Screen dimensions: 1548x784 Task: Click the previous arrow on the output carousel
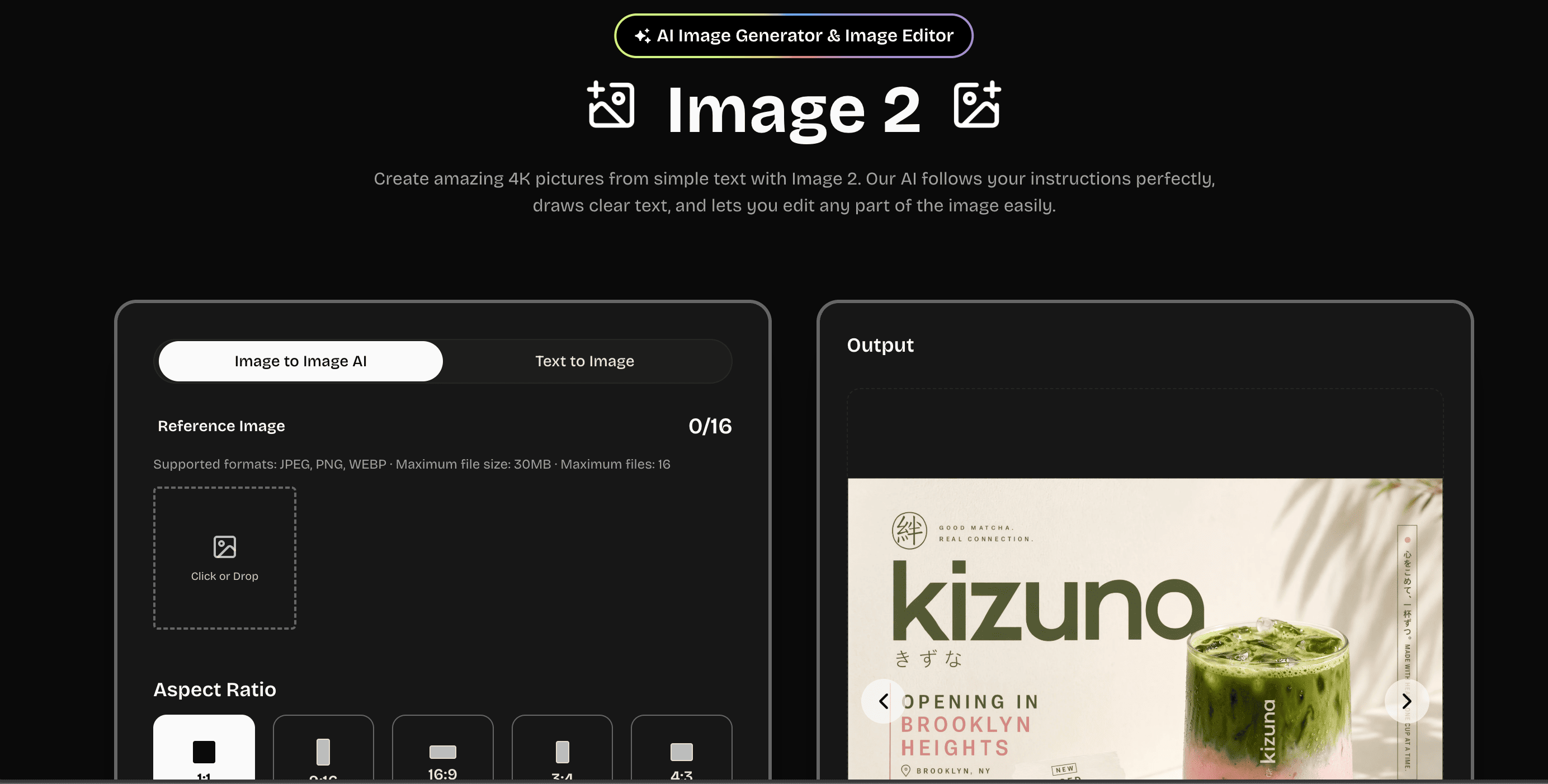tap(882, 701)
